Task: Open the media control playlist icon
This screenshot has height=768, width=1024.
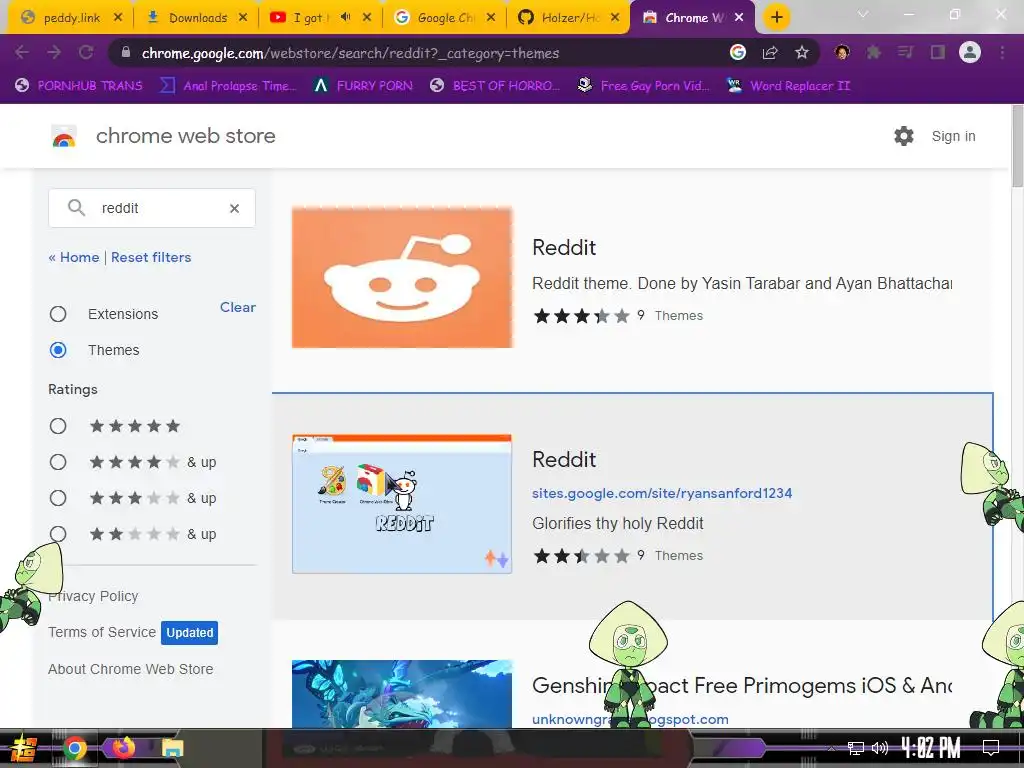Action: point(906,52)
